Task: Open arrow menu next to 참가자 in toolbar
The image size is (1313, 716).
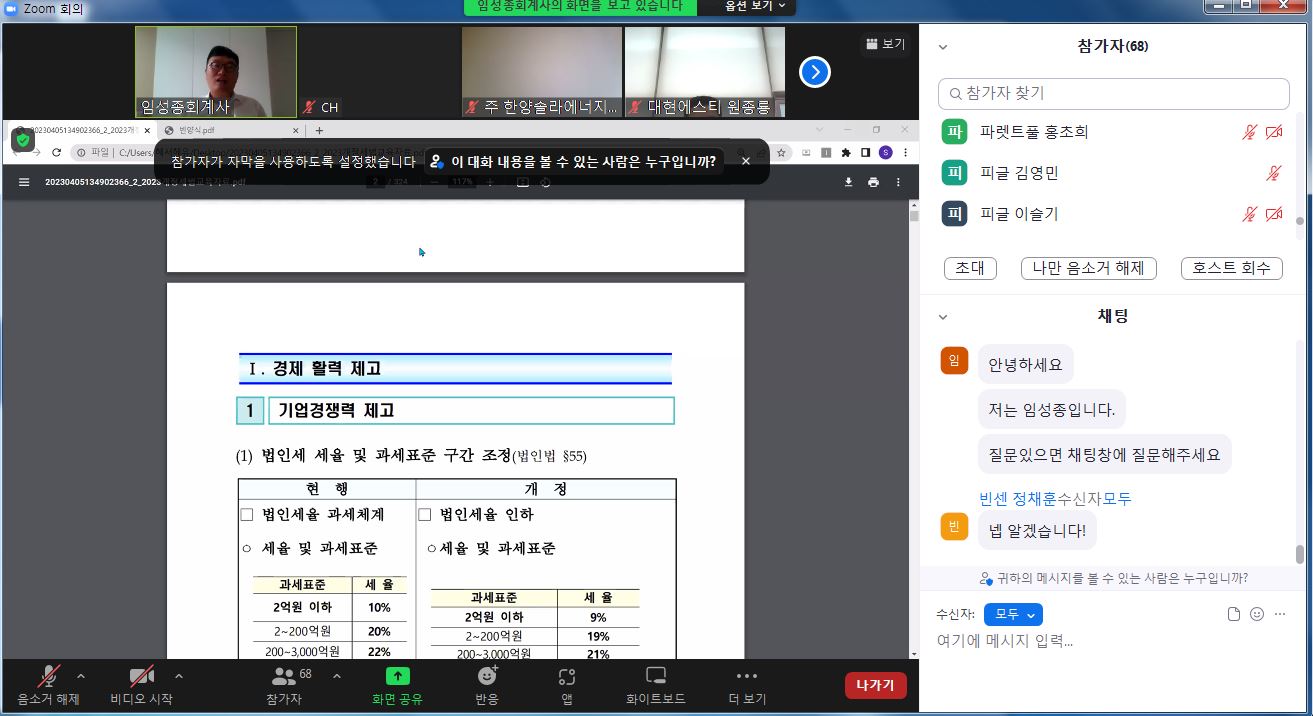Action: (x=336, y=676)
